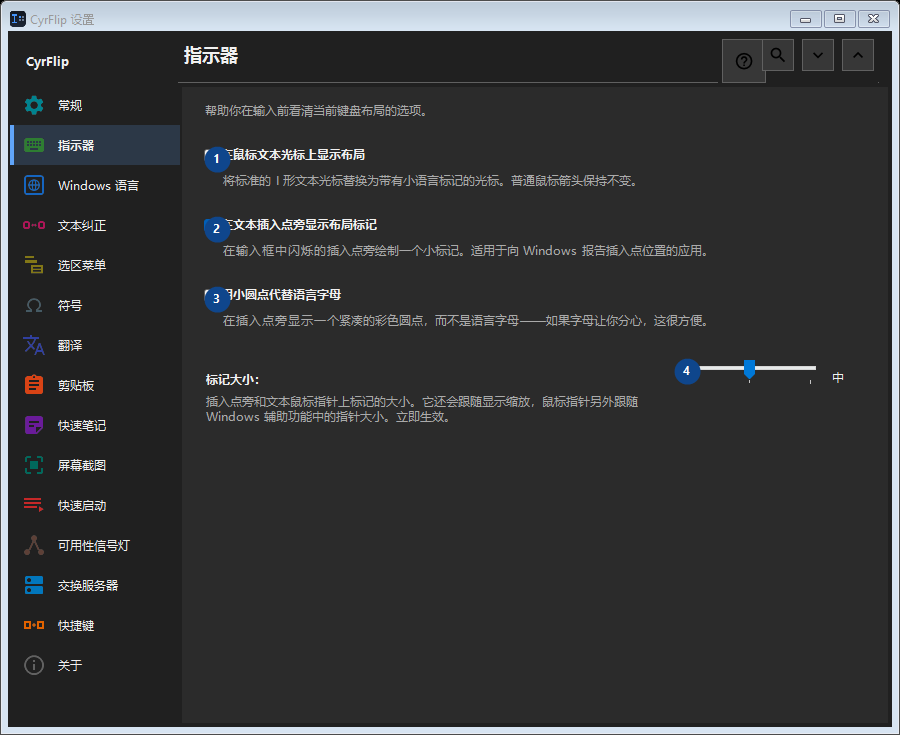Click text starting 在插入点旁显示一个紧凑的彩色圆点
900x735 pixels.
click(466, 321)
